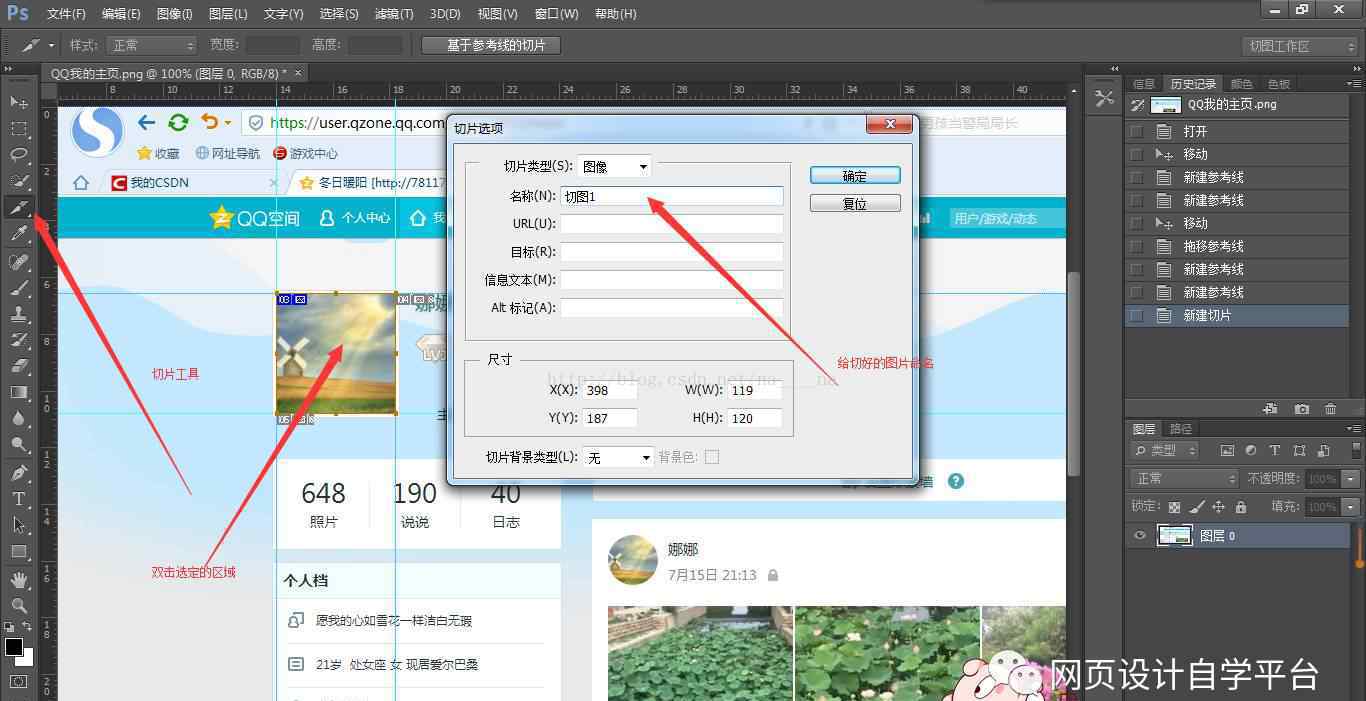Filter layers by adjustment layers icon
Image resolution: width=1366 pixels, height=701 pixels.
[1251, 451]
